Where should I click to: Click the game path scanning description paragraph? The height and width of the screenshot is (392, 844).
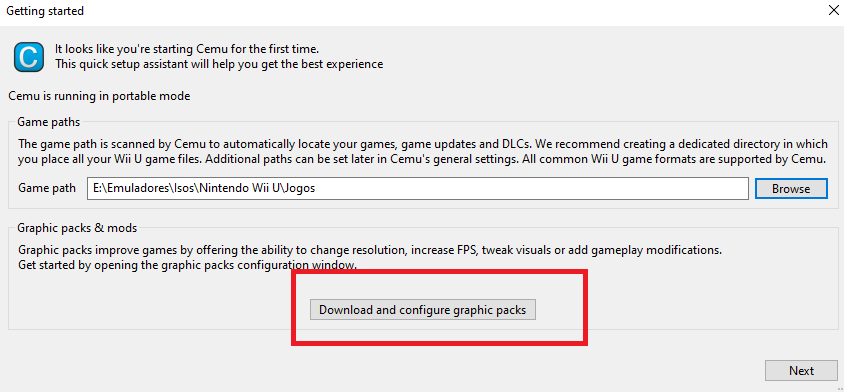423,152
